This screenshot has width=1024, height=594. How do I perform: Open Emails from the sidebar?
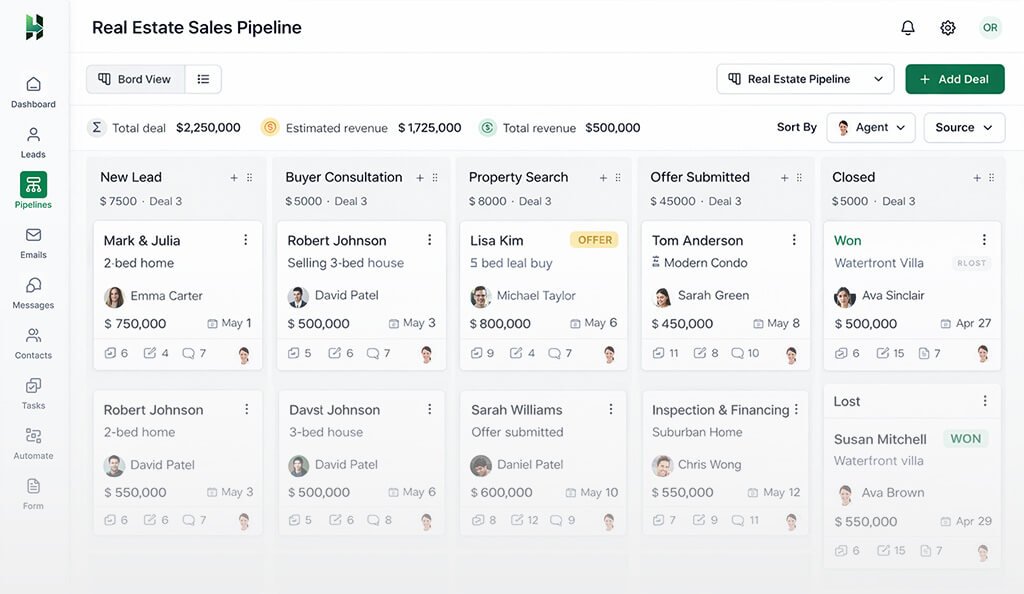point(33,240)
